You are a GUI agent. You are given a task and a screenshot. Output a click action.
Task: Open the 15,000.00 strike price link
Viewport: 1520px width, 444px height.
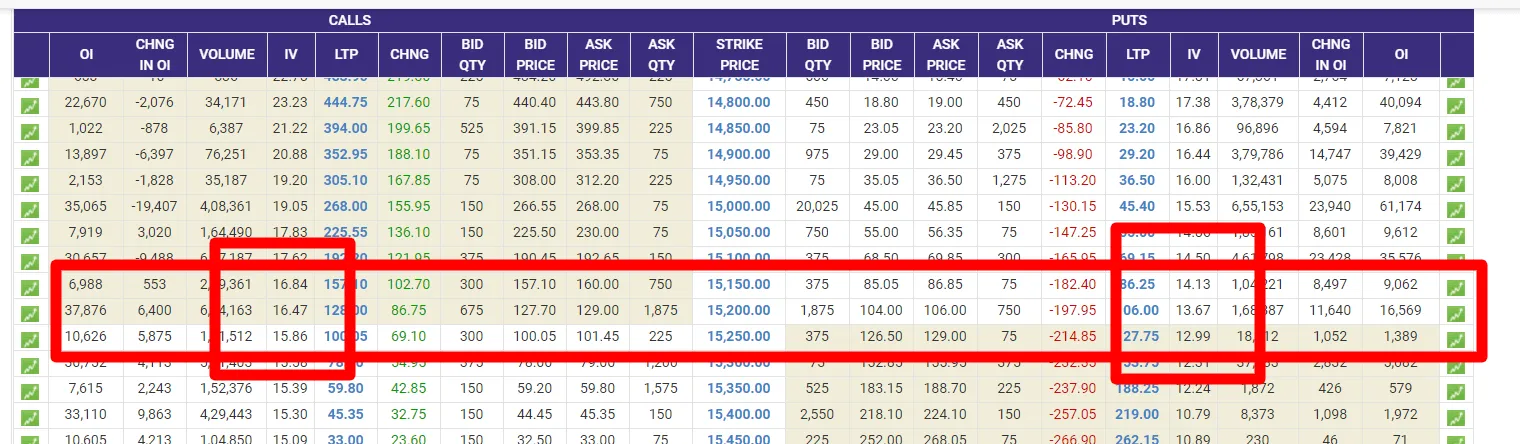point(739,206)
